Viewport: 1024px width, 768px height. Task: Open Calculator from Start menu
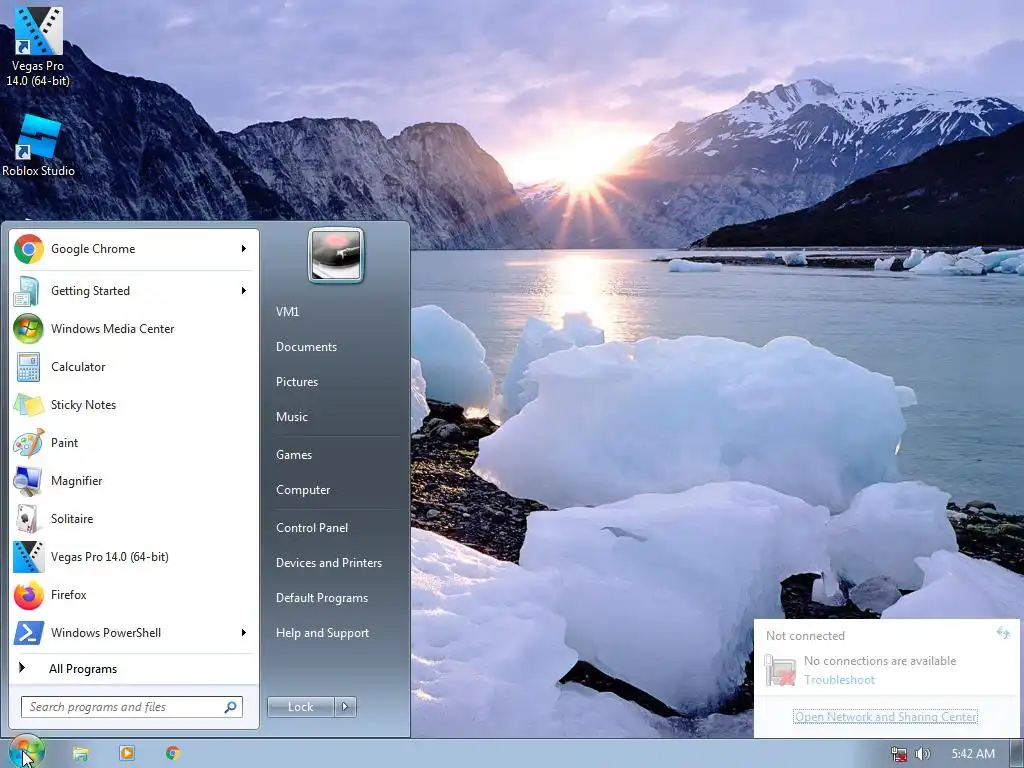133,366
